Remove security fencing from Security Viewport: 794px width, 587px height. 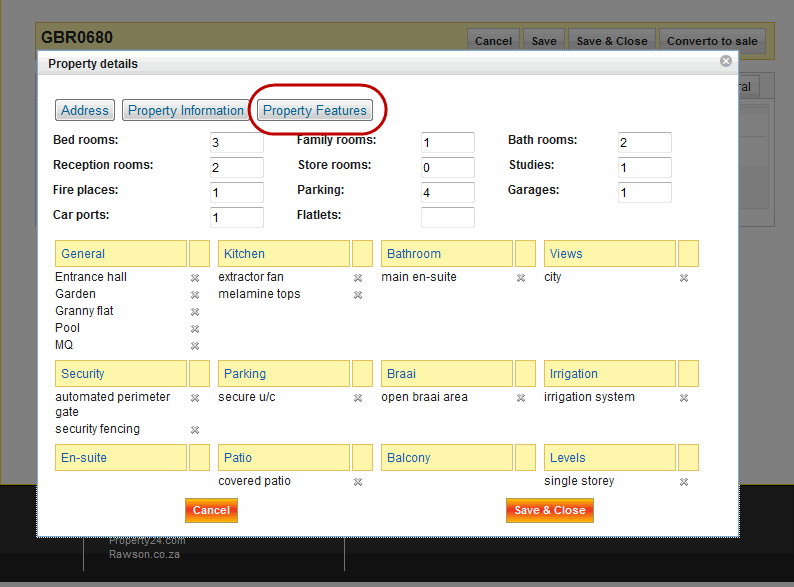click(x=195, y=430)
